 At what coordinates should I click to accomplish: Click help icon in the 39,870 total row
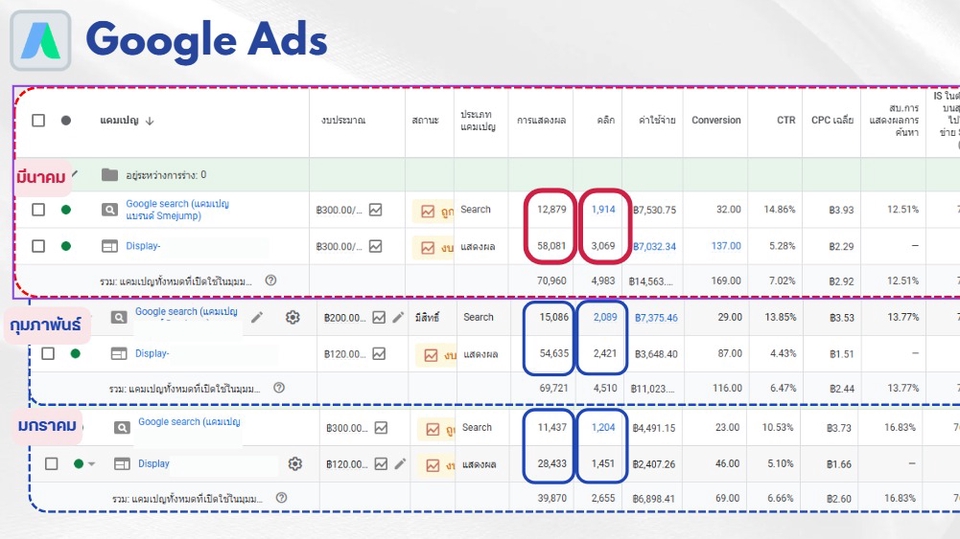pos(282,497)
